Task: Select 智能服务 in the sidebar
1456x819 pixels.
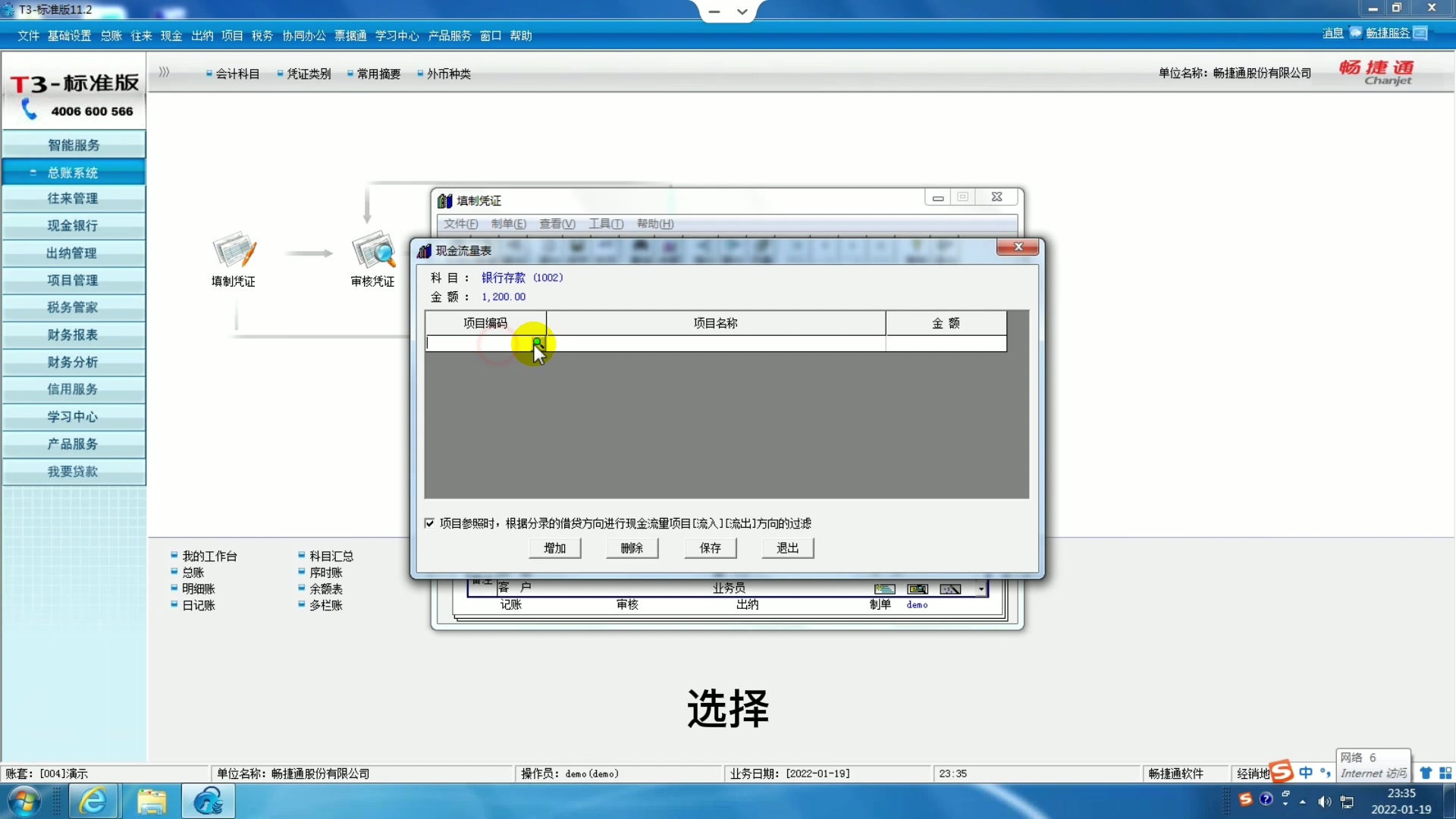Action: [x=74, y=145]
